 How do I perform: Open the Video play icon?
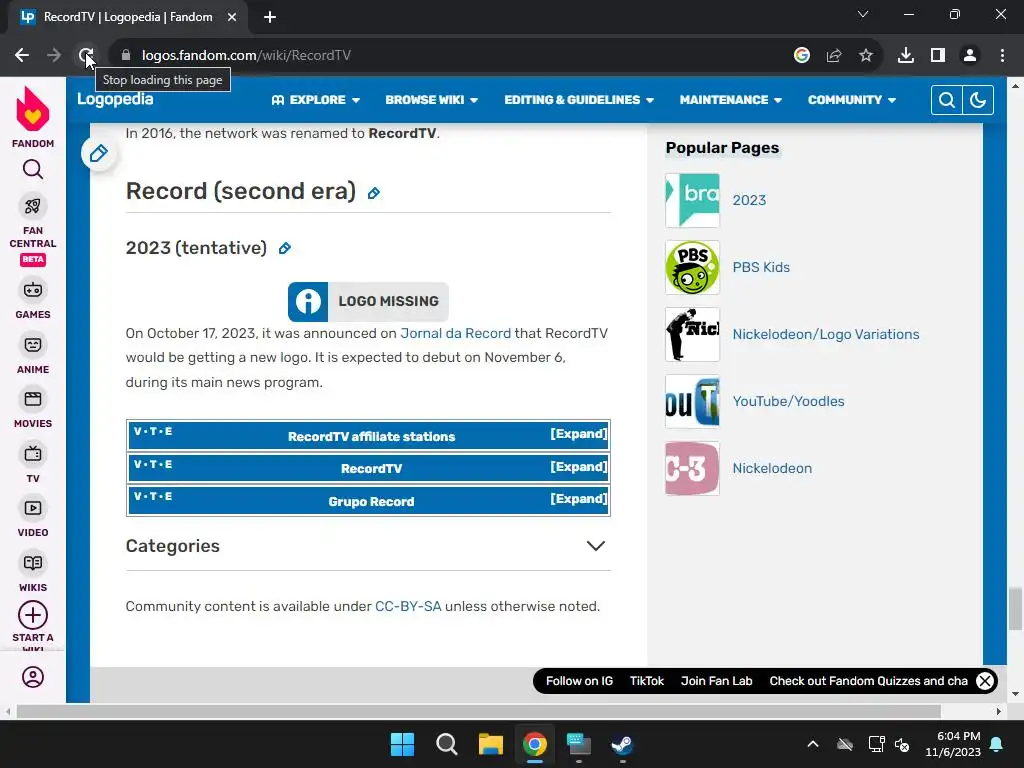click(33, 508)
